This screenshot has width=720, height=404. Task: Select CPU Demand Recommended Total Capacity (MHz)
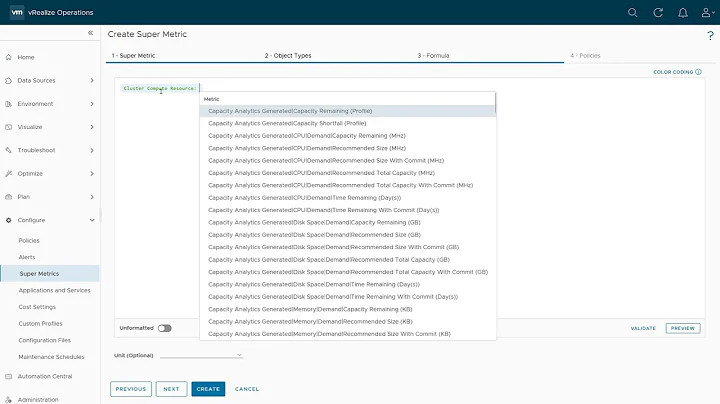(x=348, y=173)
